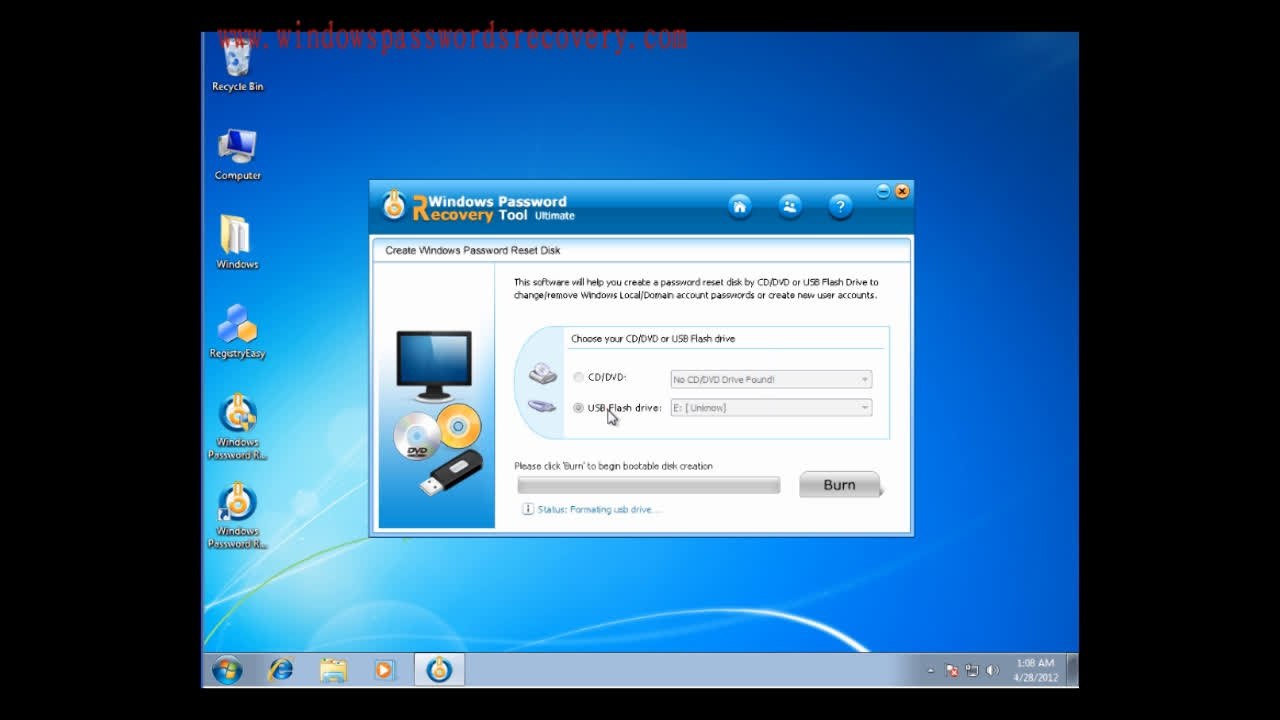
Task: Click the network icon in the system tray
Action: click(x=972, y=671)
